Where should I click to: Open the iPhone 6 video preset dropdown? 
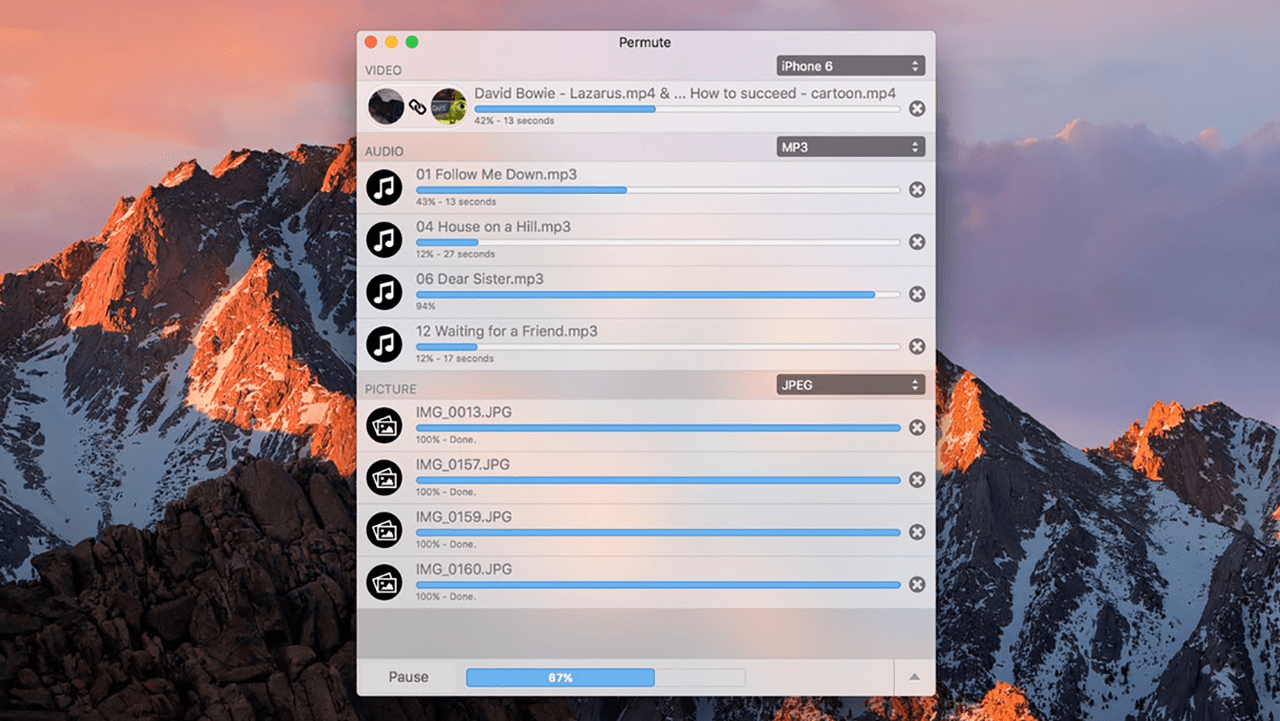click(x=851, y=66)
